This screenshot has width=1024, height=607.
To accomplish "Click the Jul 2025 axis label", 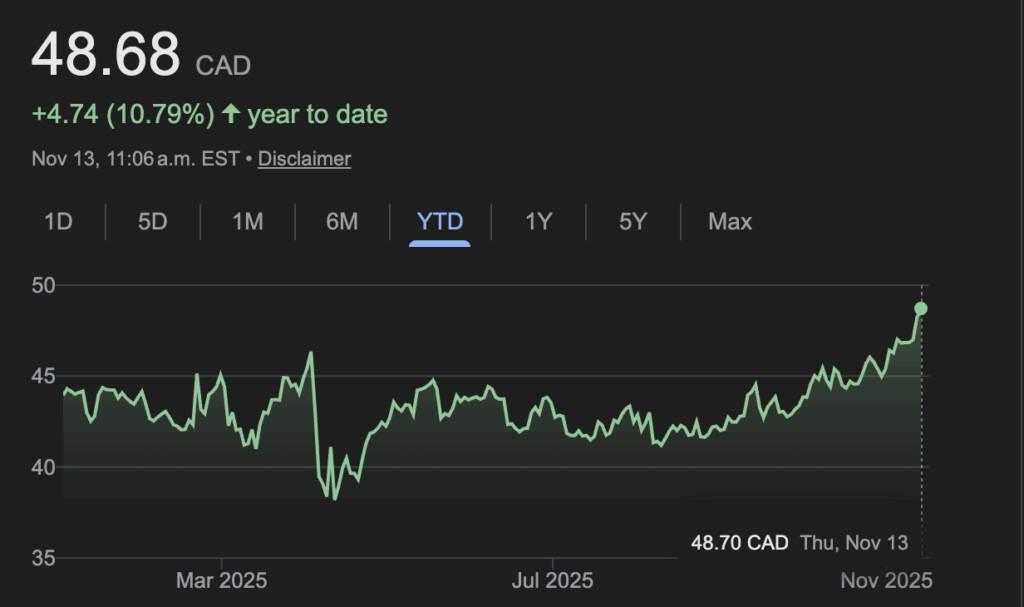I will [x=552, y=580].
